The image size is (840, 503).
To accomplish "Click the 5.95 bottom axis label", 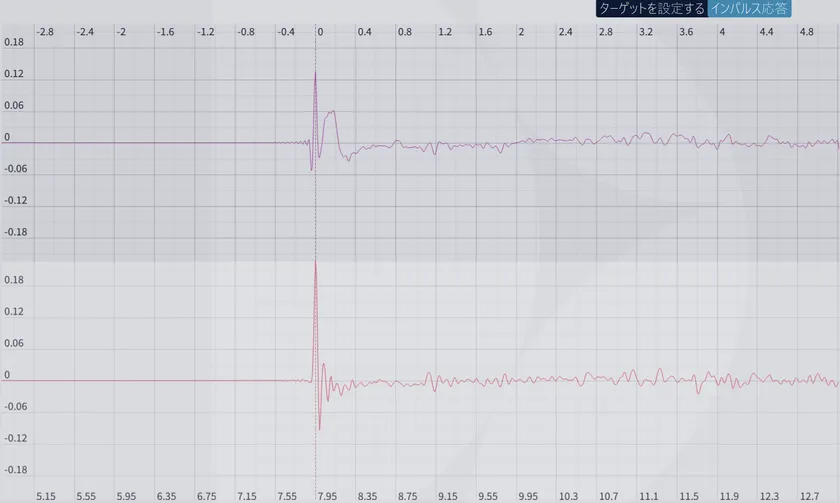I will (x=126, y=496).
